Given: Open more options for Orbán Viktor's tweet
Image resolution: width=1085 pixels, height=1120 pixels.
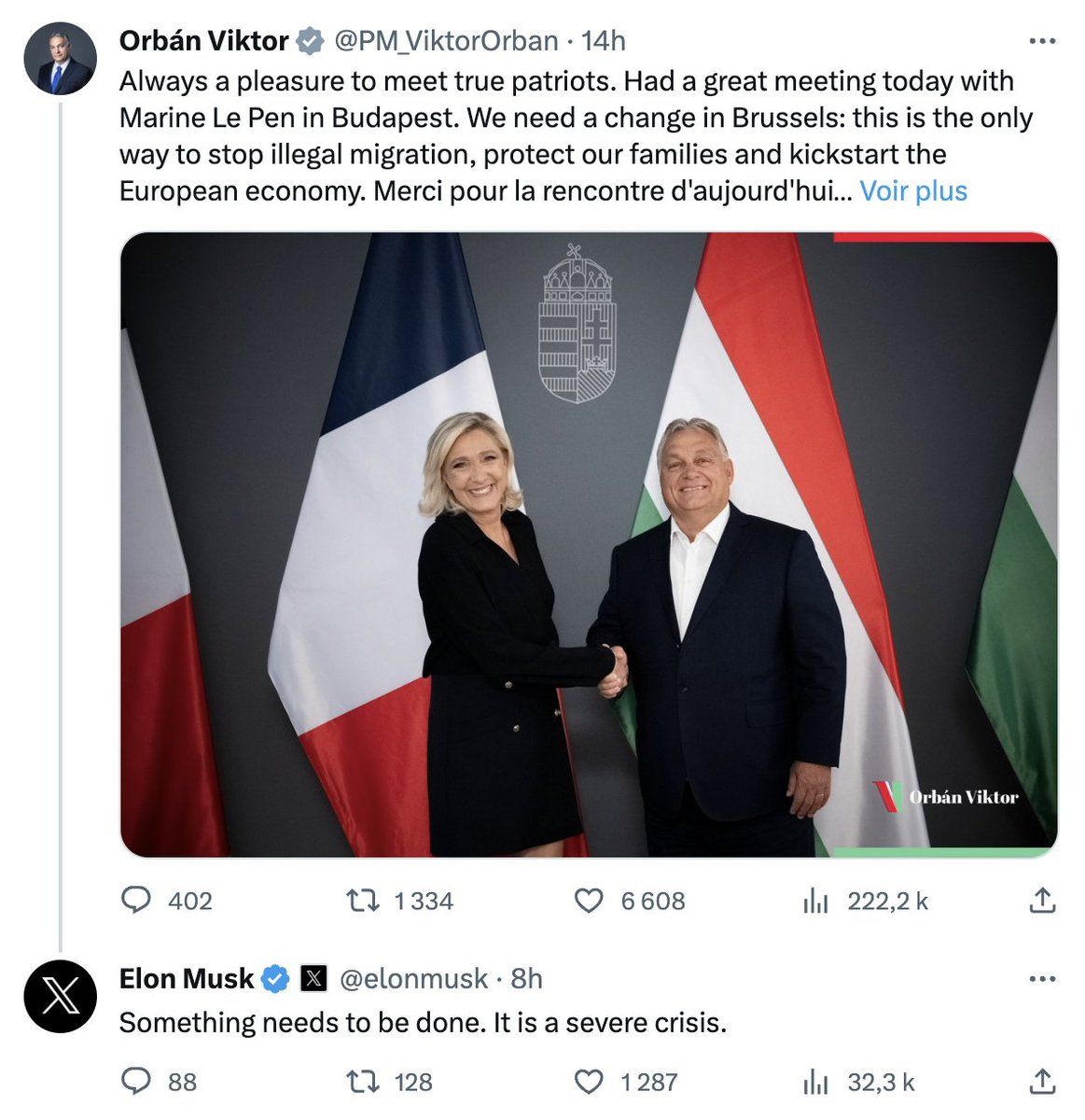Looking at the screenshot, I should pyautogui.click(x=1041, y=41).
